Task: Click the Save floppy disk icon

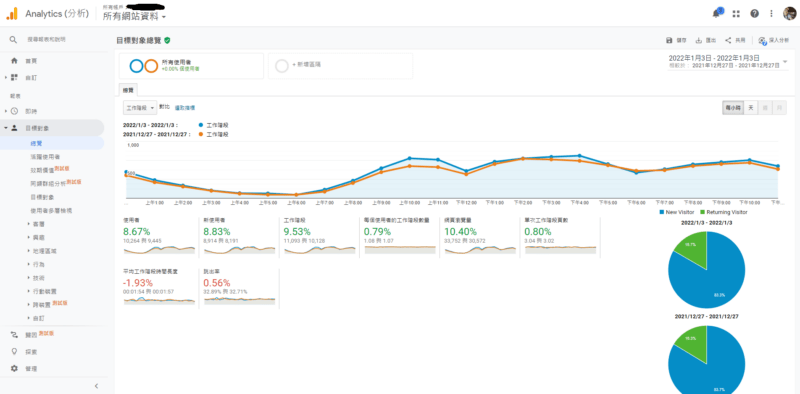Action: pyautogui.click(x=669, y=40)
